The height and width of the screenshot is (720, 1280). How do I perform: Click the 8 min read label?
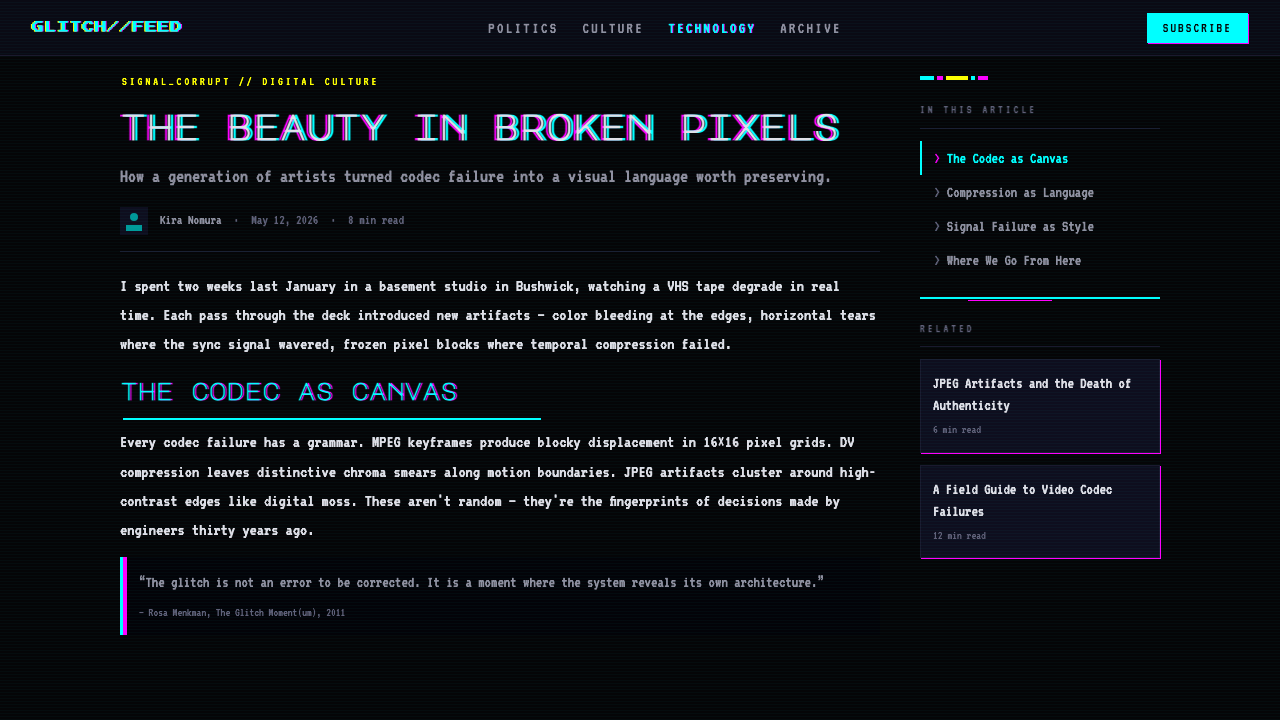point(376,221)
